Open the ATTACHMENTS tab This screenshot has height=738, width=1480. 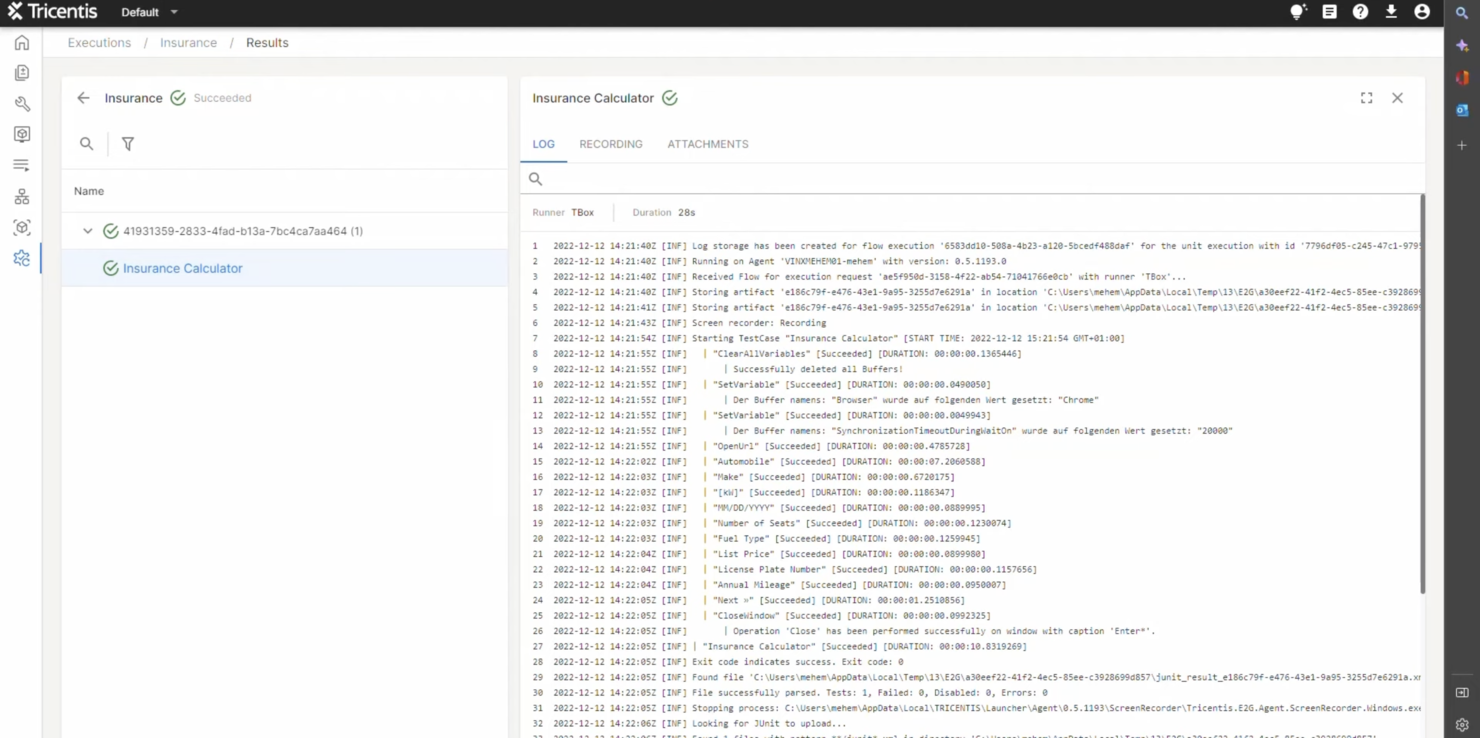[x=707, y=144]
